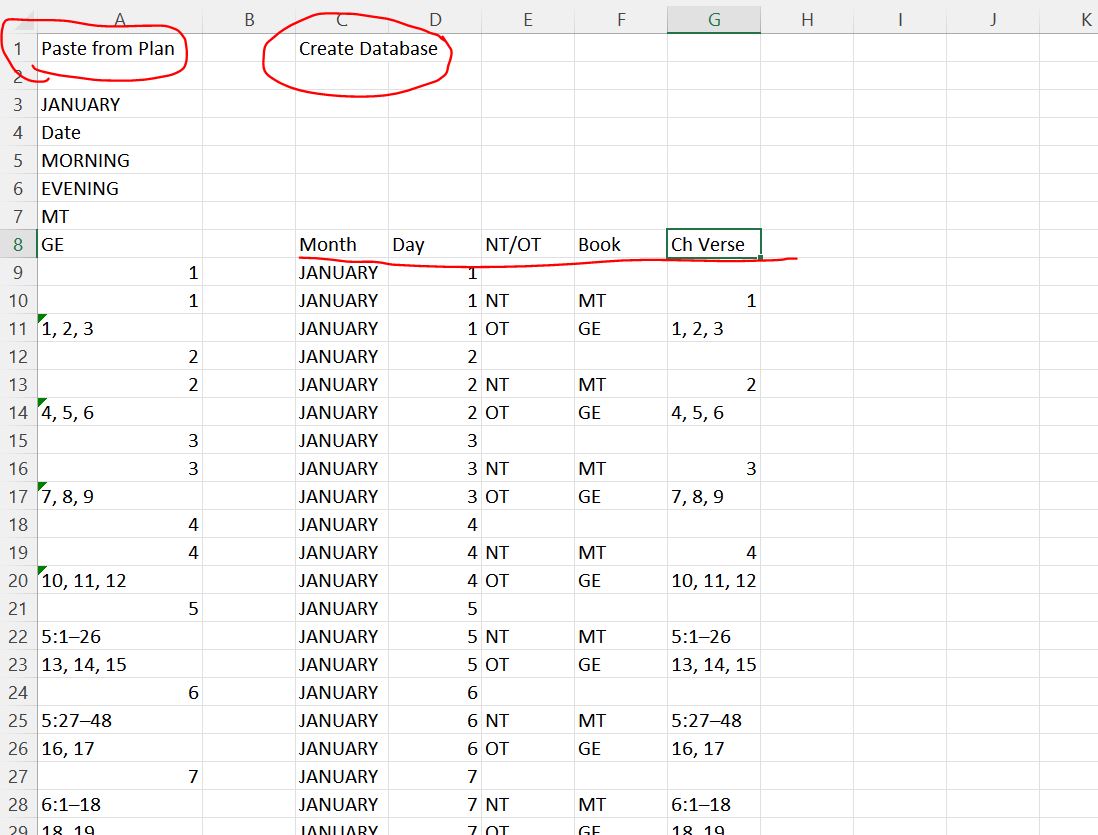Select cell A11 with "1, 2, 3"
This screenshot has height=835, width=1098.
click(x=120, y=329)
